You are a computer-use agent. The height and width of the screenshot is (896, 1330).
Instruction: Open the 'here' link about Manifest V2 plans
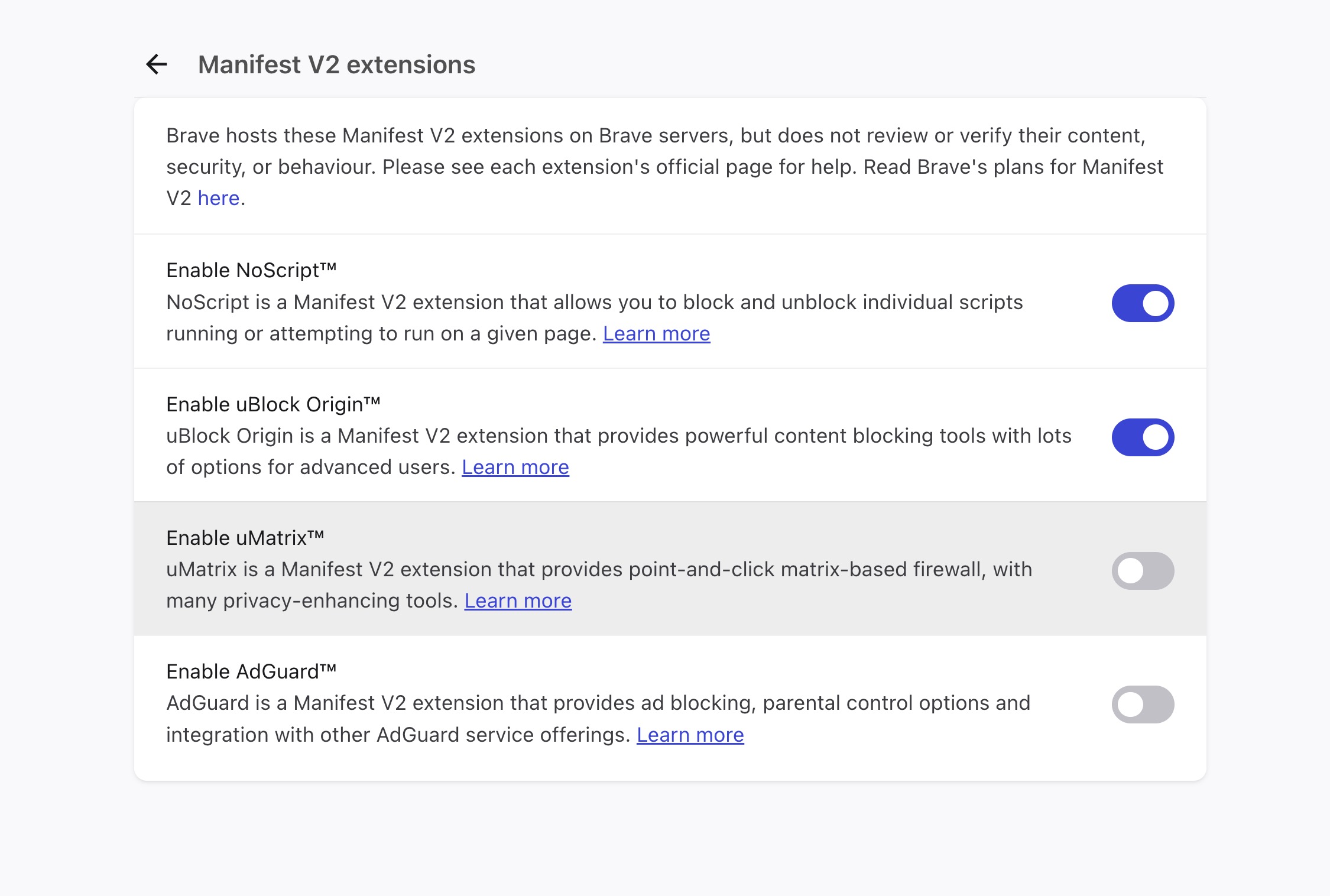[219, 198]
